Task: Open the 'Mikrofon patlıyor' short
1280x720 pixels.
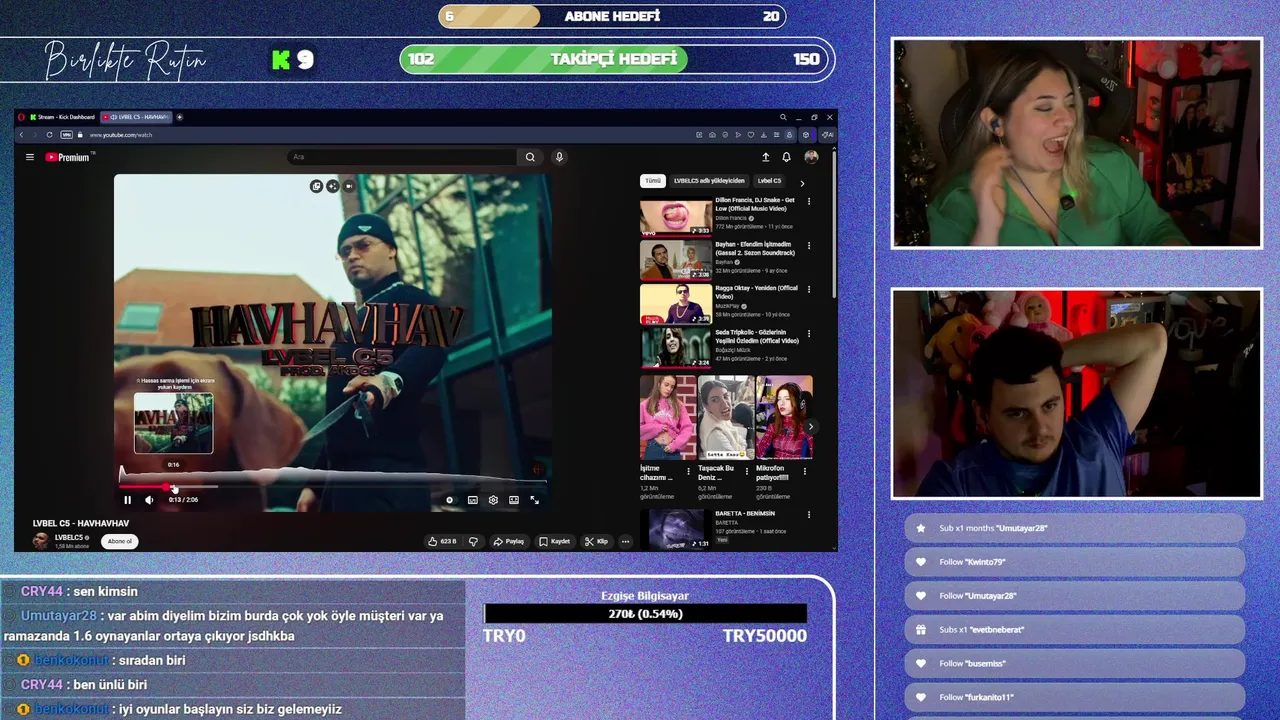Action: point(784,418)
